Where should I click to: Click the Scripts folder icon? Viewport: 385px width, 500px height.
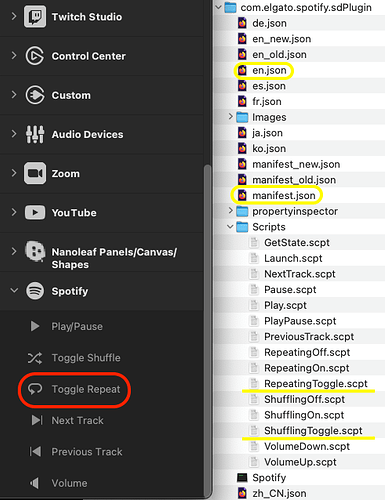coord(242,227)
